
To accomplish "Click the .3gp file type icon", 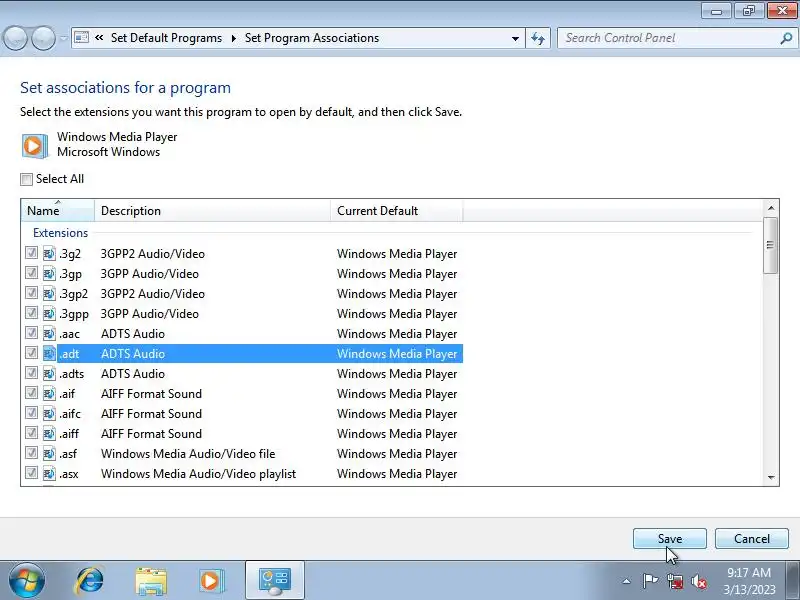I will coord(49,273).
